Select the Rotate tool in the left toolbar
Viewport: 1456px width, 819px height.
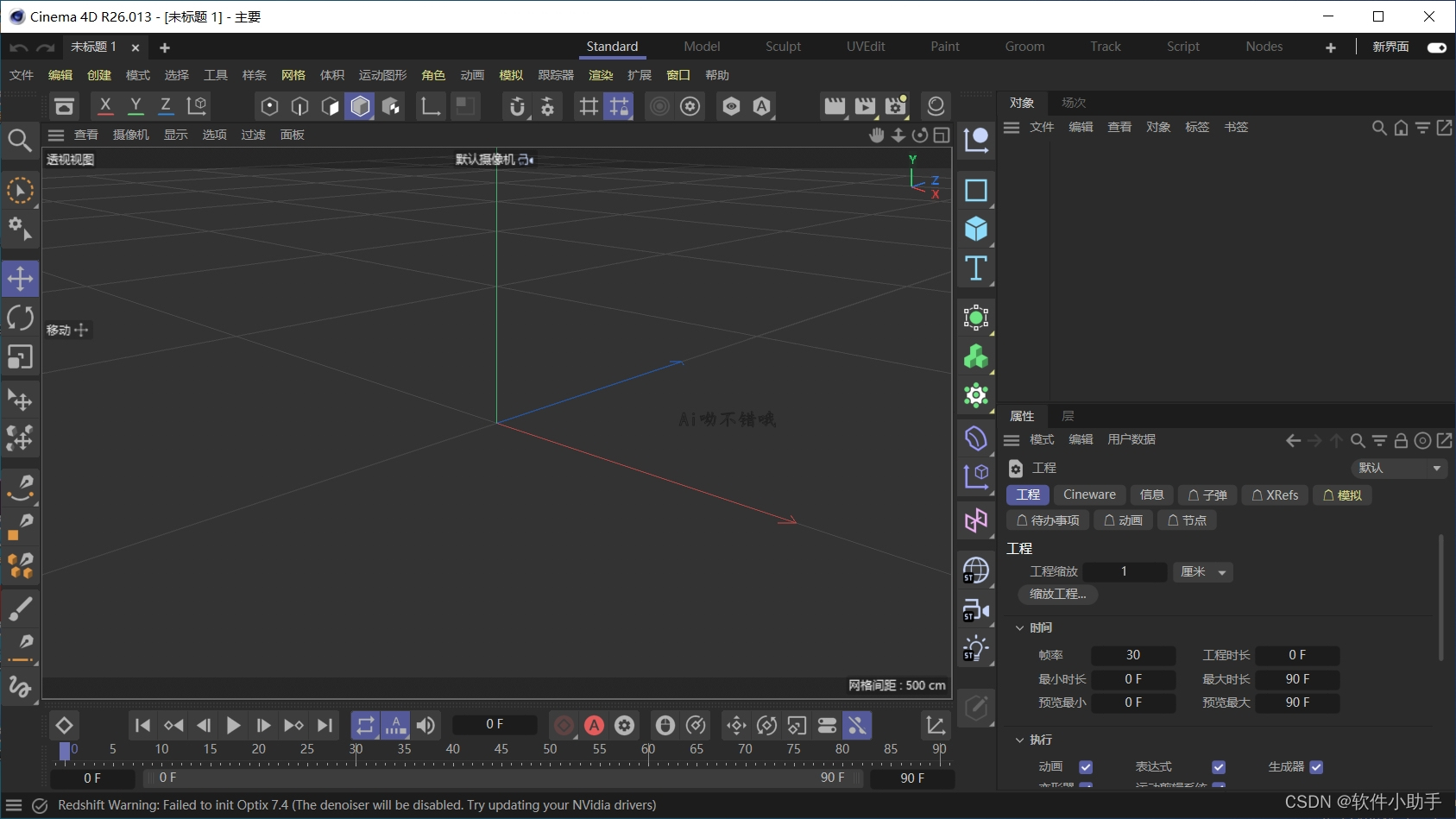tap(20, 318)
